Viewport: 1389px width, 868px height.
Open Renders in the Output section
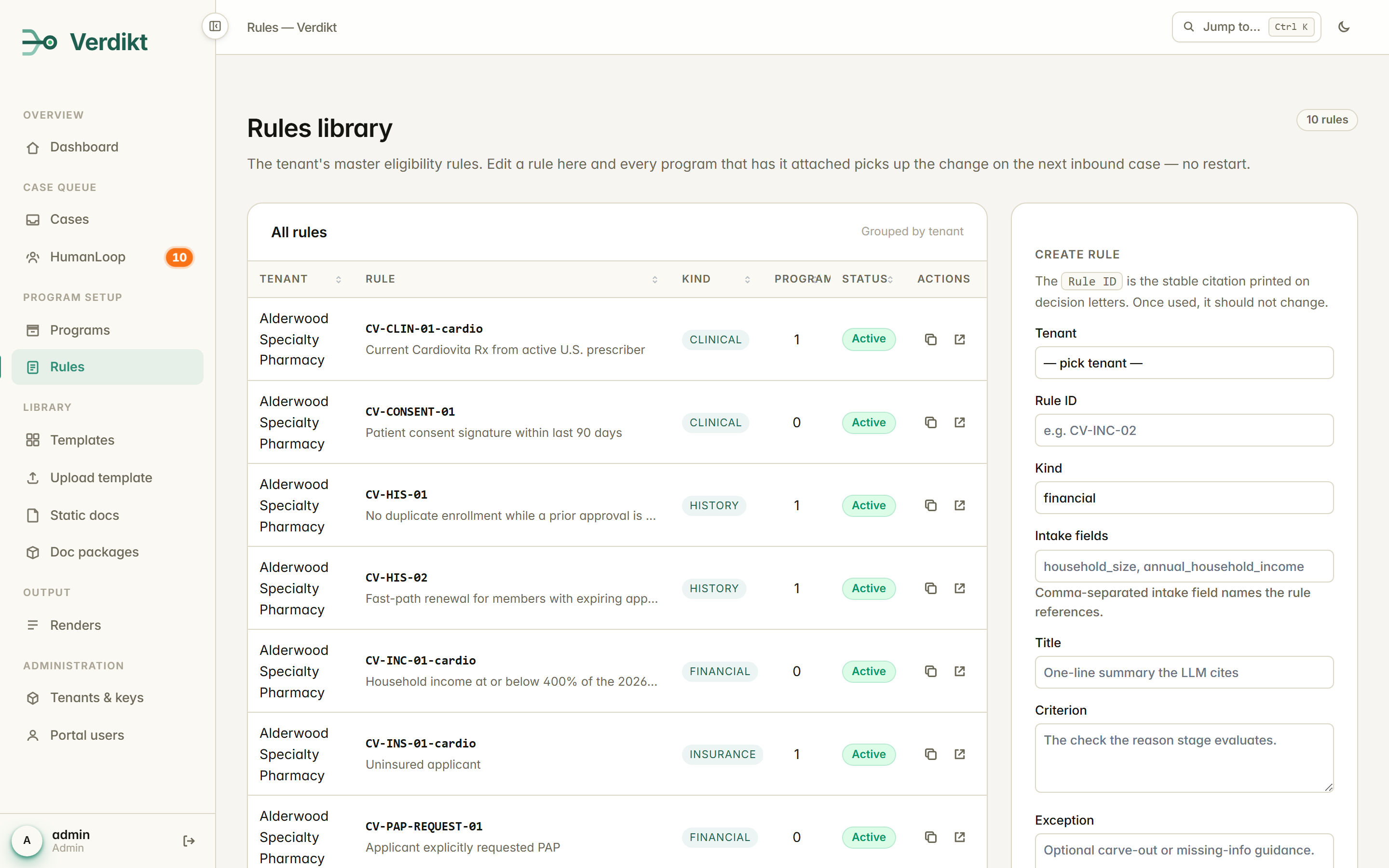tap(108, 625)
